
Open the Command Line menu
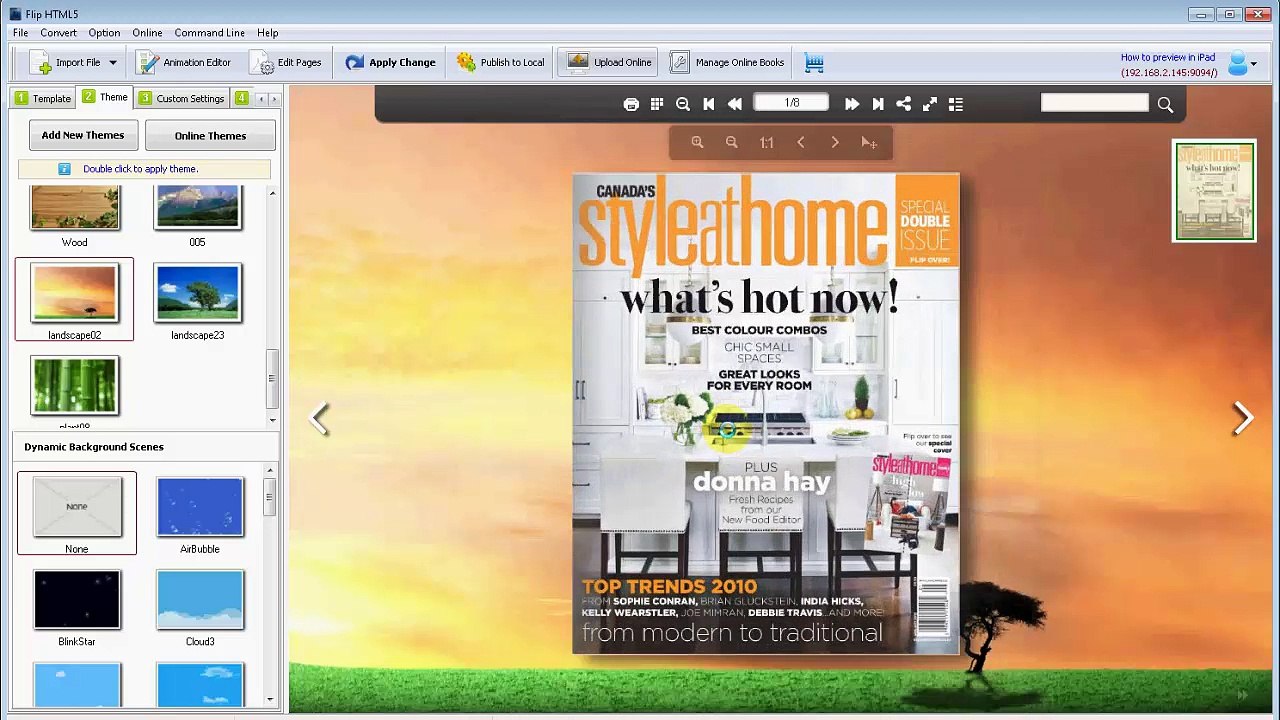click(210, 33)
